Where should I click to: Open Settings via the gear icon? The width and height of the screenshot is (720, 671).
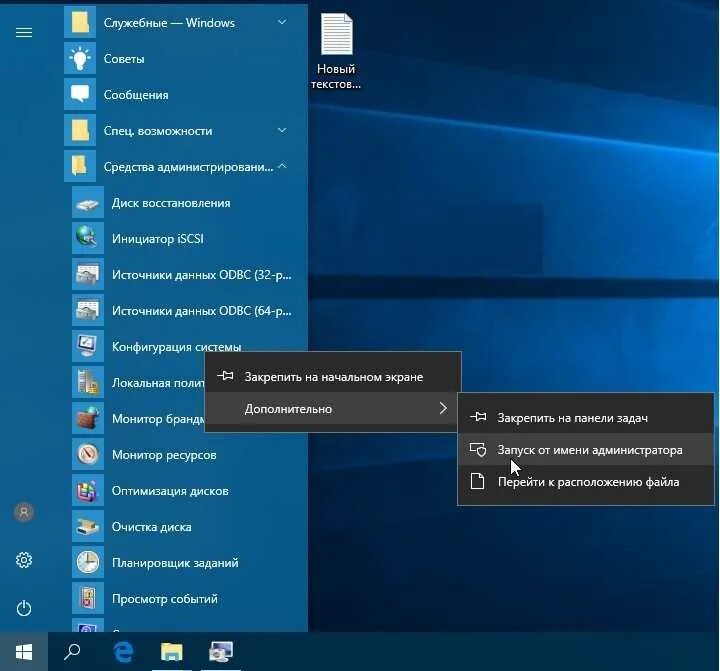(x=24, y=560)
